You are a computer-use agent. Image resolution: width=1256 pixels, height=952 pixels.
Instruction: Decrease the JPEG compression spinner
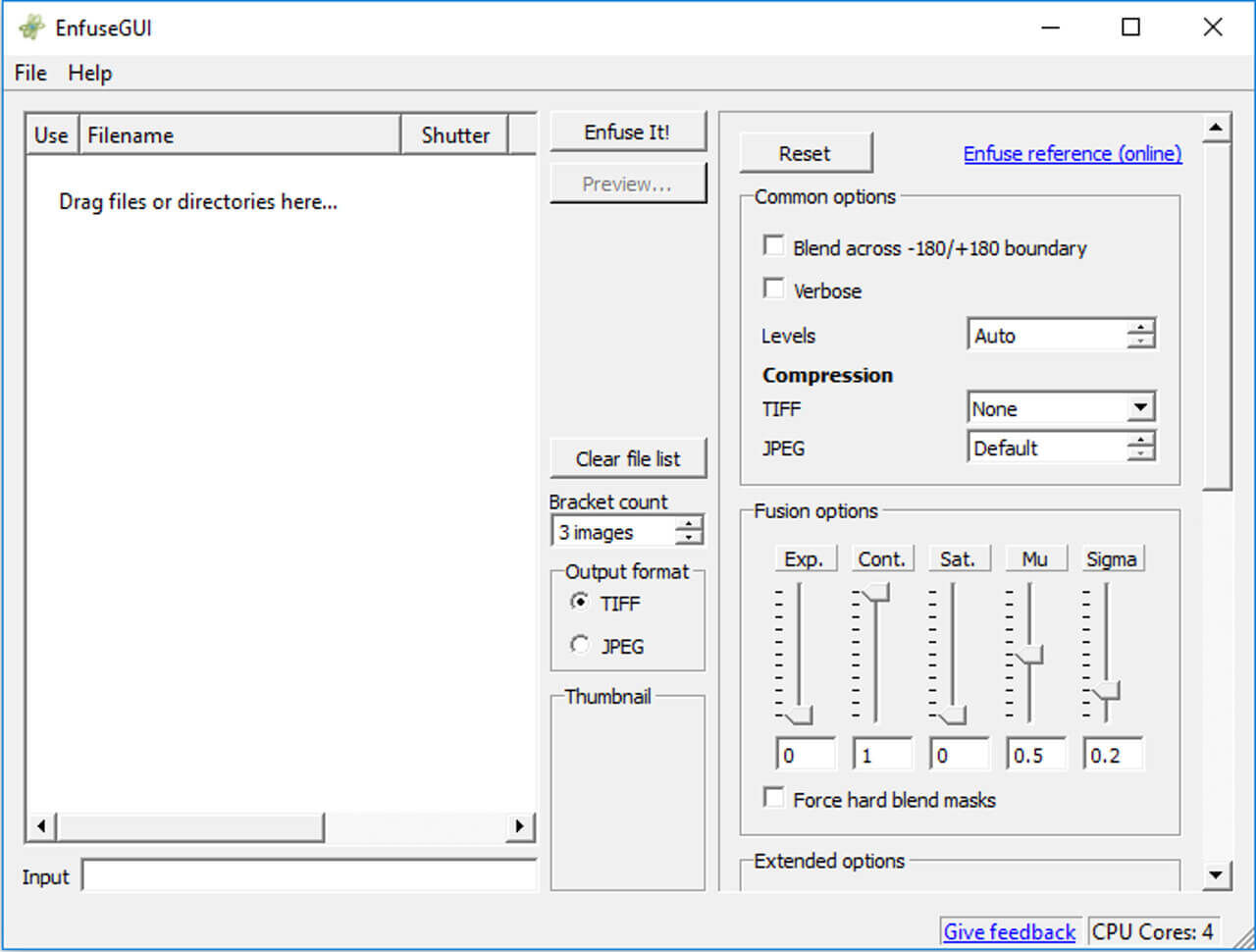(x=1140, y=454)
